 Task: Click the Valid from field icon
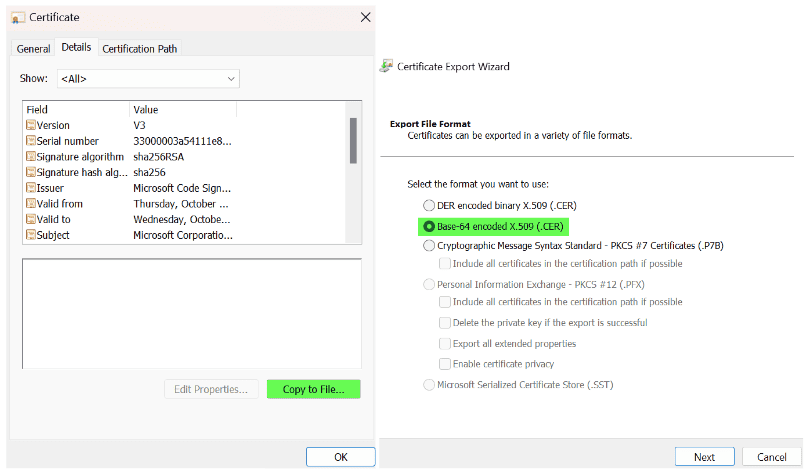pyautogui.click(x=31, y=204)
